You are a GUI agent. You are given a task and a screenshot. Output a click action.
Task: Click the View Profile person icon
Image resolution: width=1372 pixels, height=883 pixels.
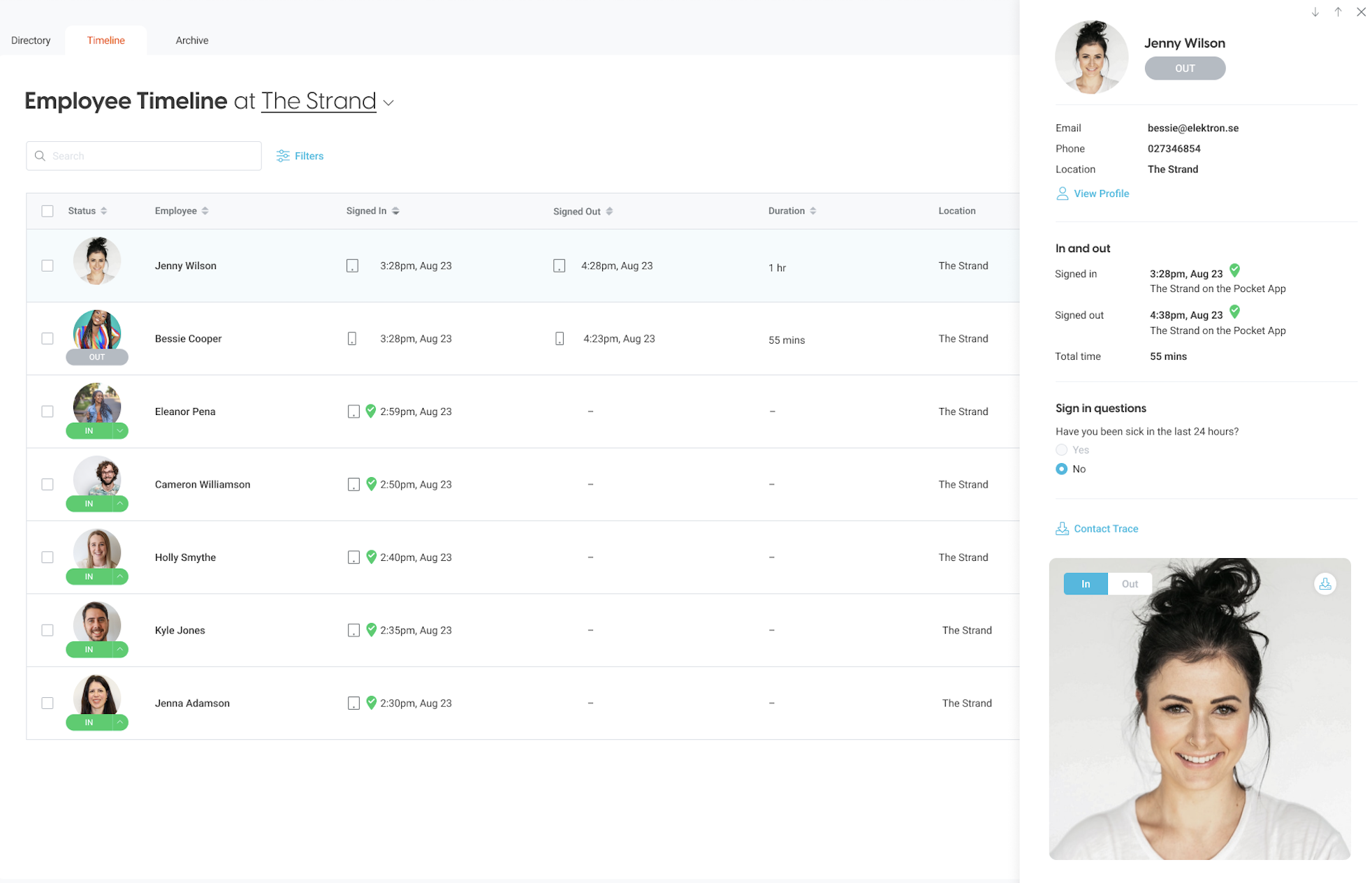(1062, 194)
